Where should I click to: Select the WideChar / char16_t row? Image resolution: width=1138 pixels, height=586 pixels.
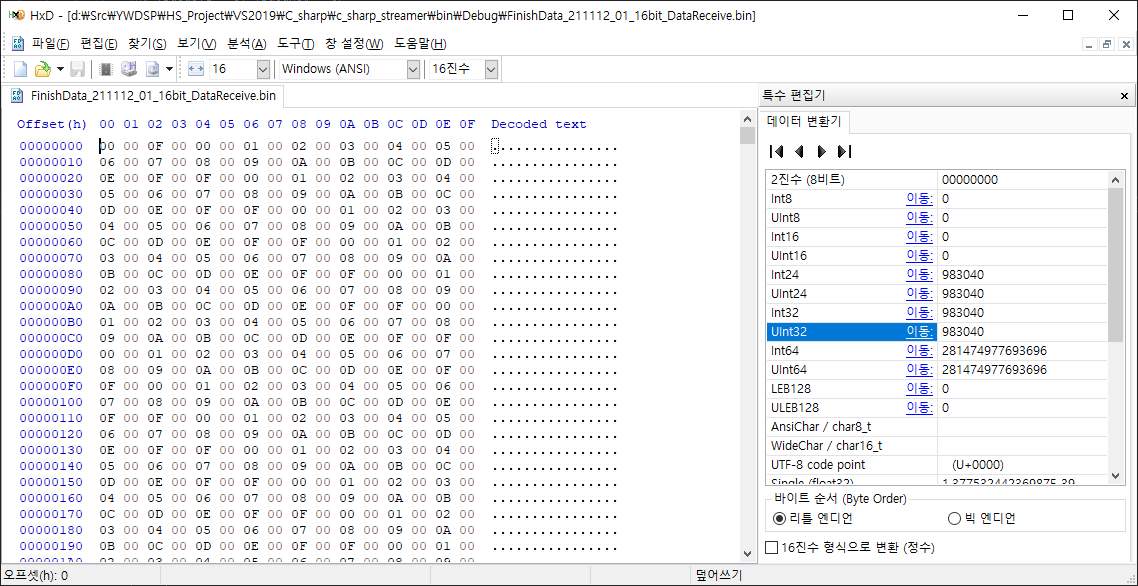(x=937, y=446)
